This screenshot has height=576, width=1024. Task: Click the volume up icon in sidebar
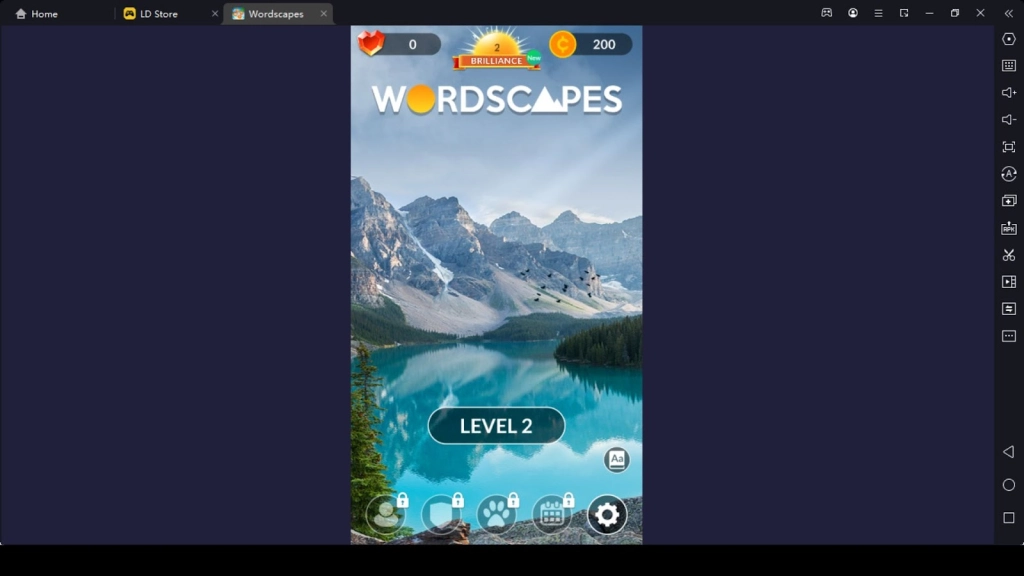coord(1009,93)
